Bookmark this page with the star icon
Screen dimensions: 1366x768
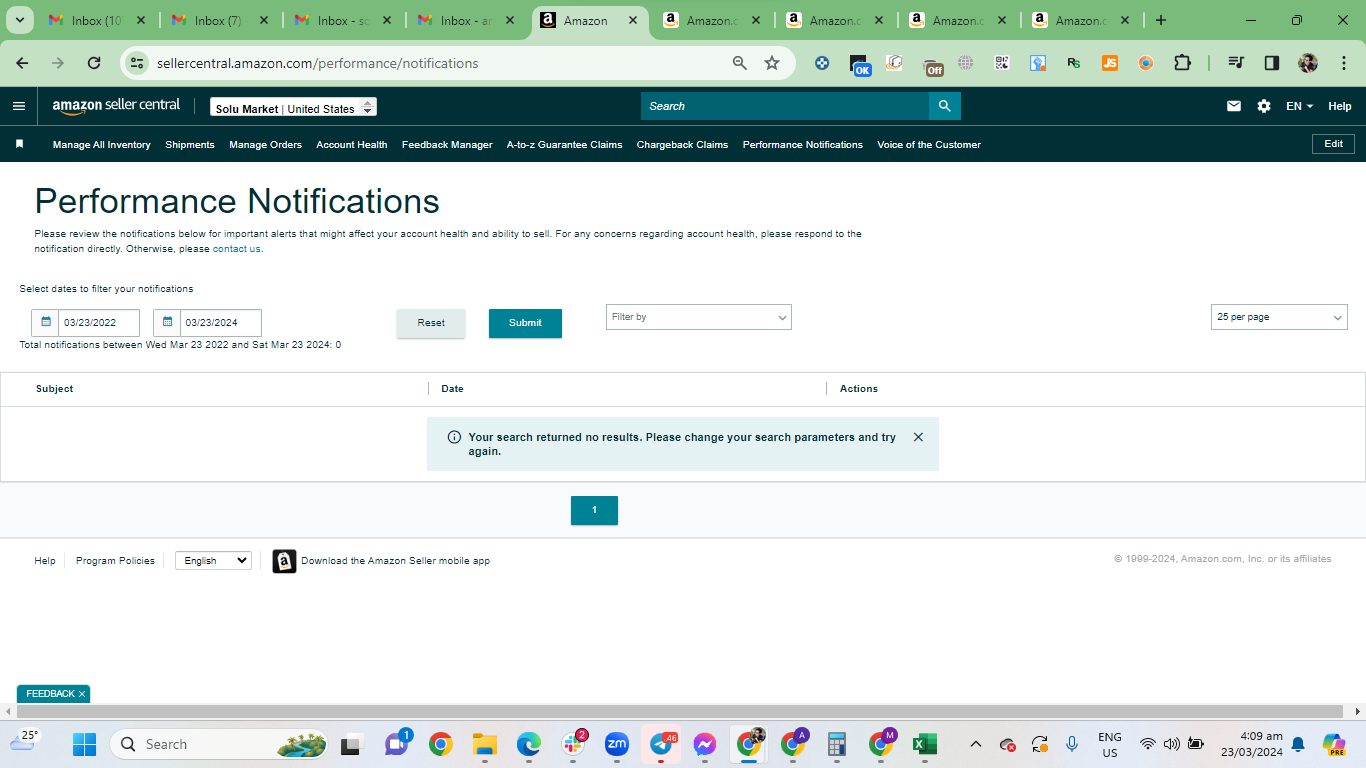pos(772,63)
